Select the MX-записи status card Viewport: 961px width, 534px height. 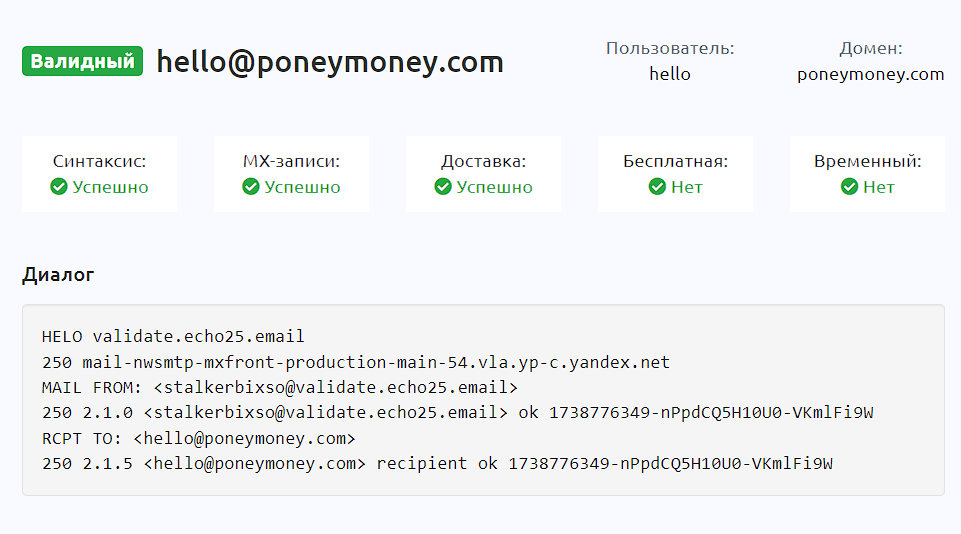pyautogui.click(x=291, y=174)
